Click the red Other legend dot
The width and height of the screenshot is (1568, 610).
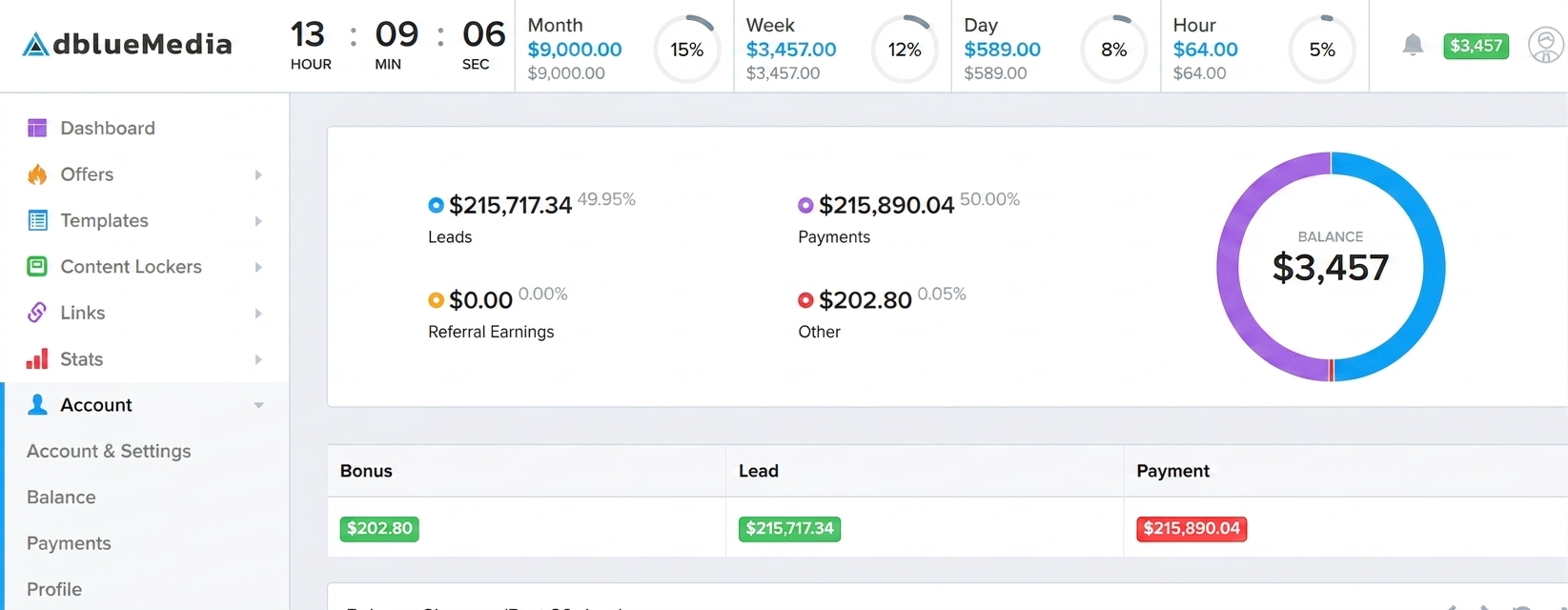pos(805,300)
